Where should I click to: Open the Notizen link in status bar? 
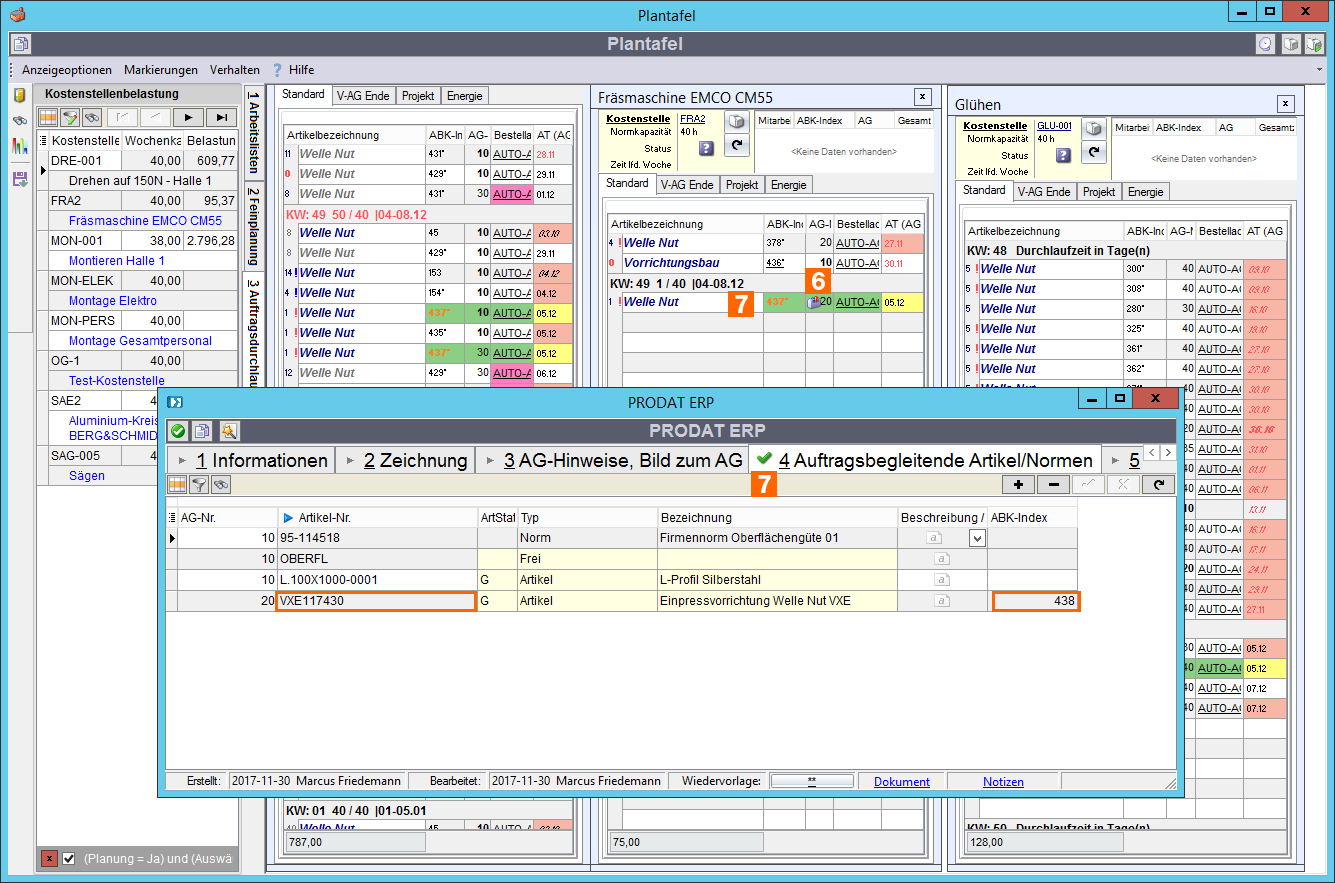[x=1003, y=782]
